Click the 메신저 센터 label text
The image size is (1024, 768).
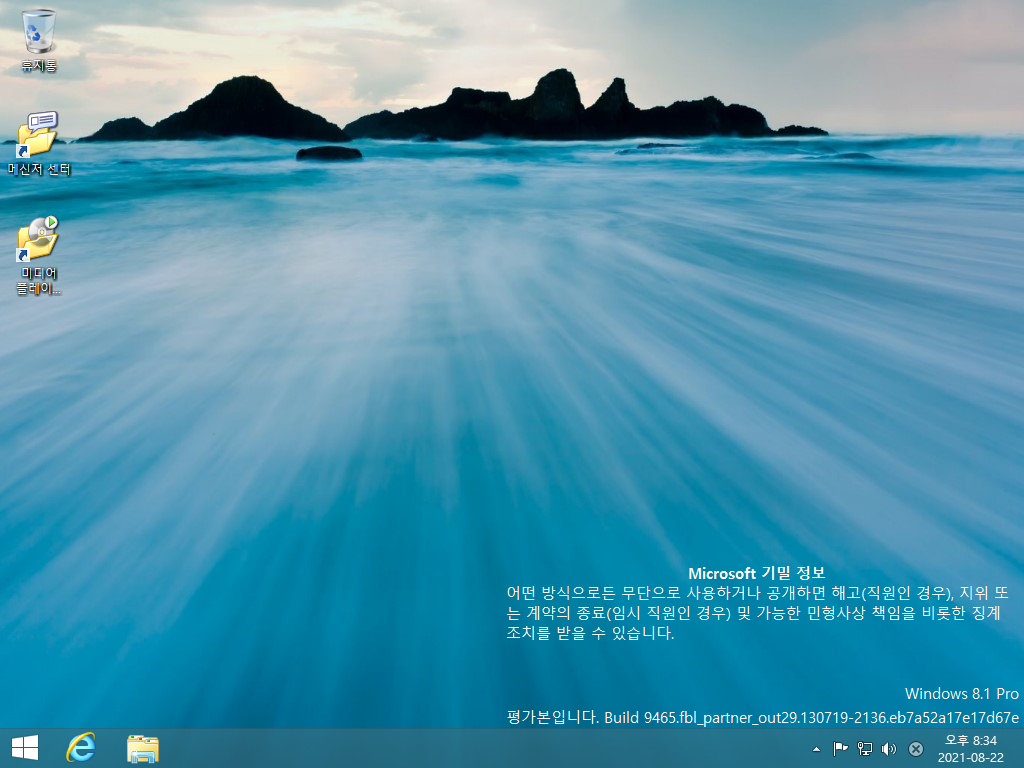tap(39, 169)
